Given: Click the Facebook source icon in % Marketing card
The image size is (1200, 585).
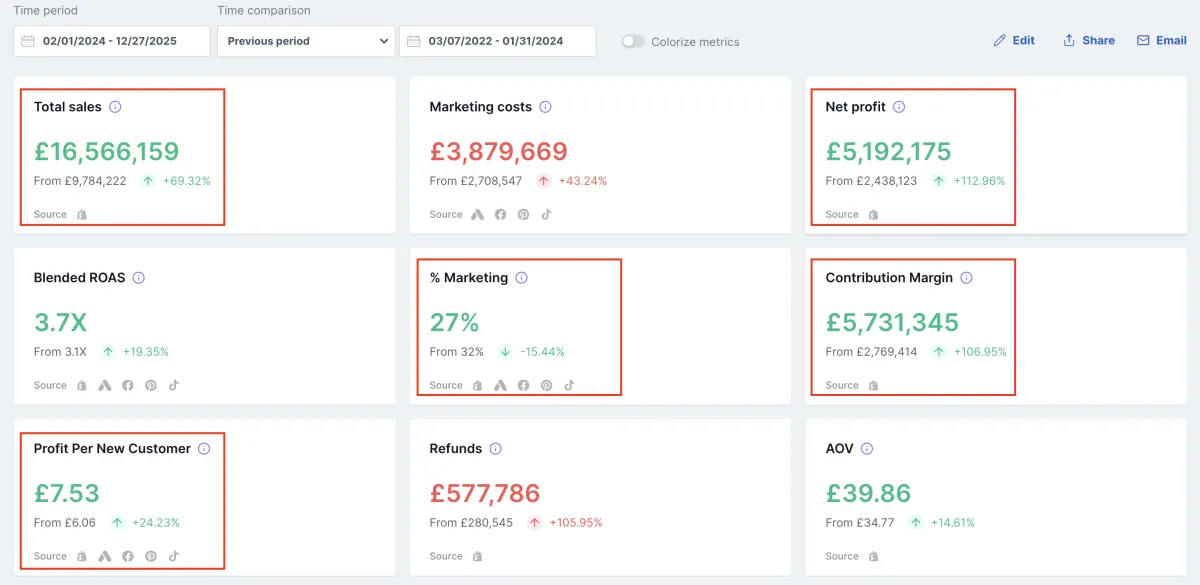Looking at the screenshot, I should (x=523, y=386).
